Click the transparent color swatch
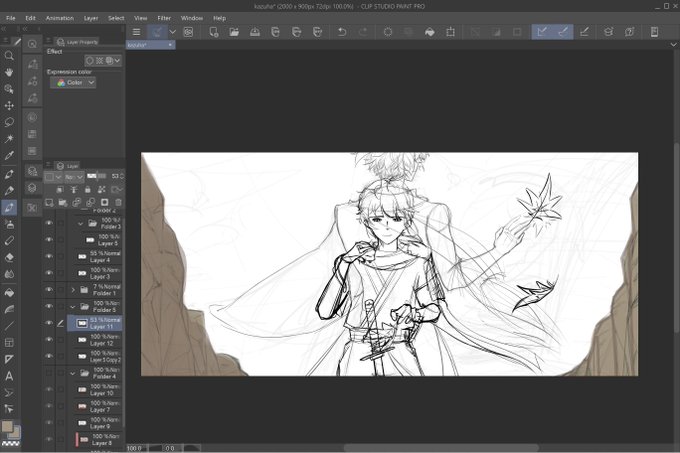680x453 pixels. point(11,443)
